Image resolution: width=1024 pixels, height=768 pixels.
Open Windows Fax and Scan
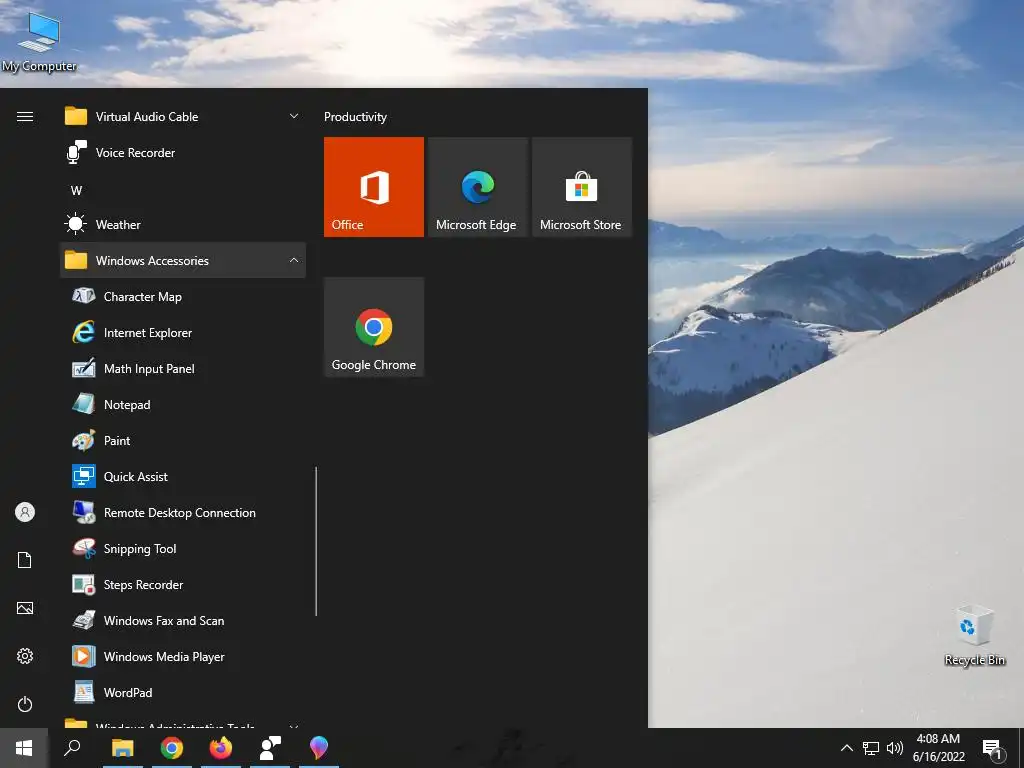[x=183, y=620]
